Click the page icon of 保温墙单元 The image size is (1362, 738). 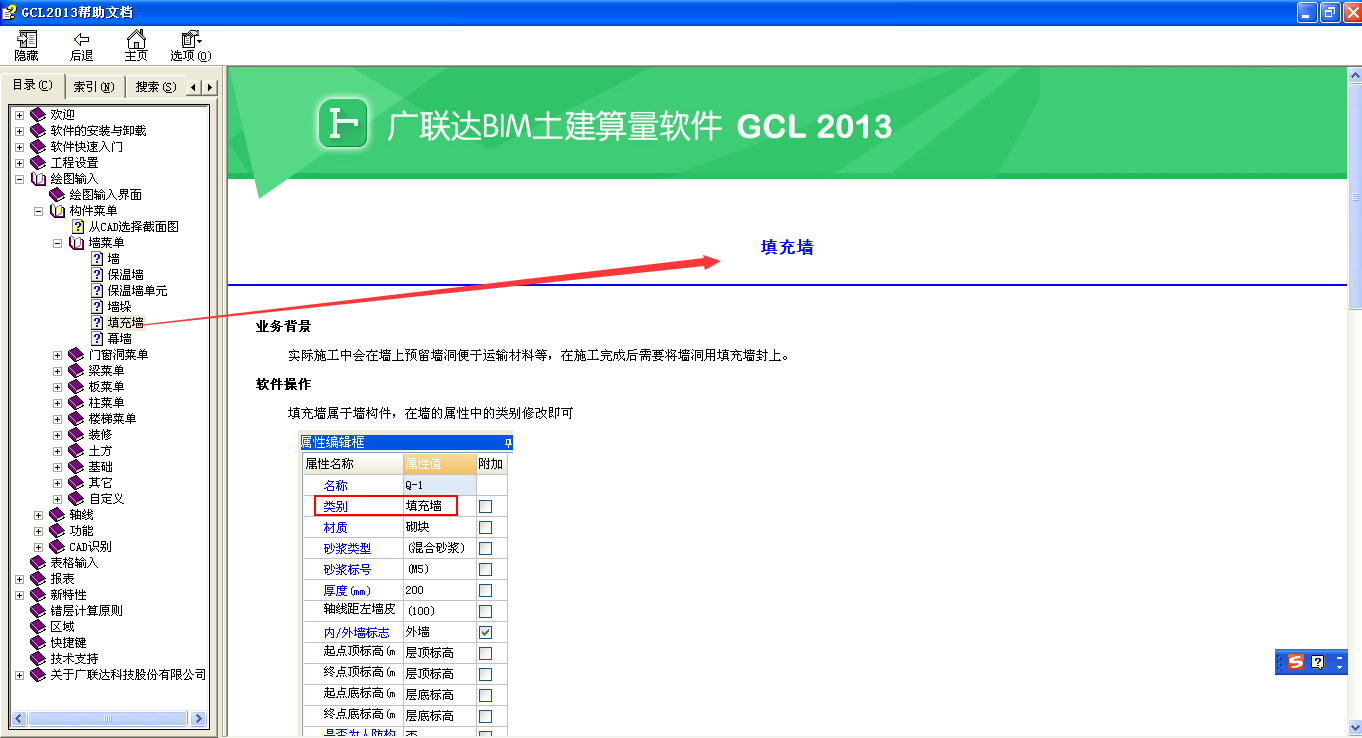[97, 291]
